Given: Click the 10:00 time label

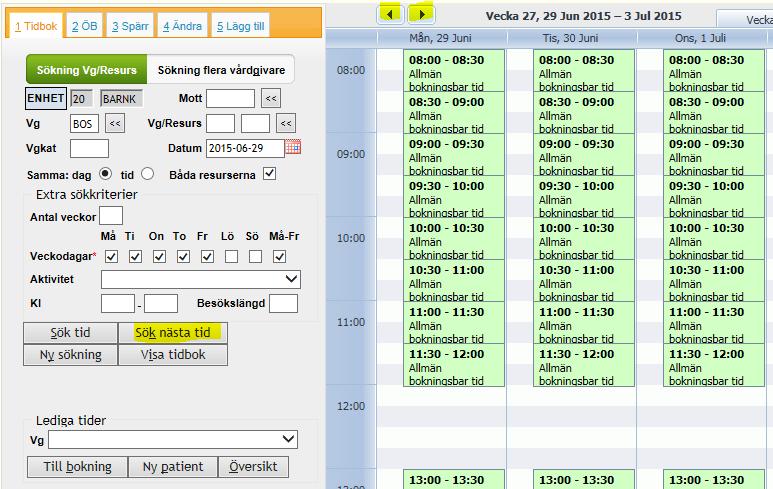Looking at the screenshot, I should (351, 238).
